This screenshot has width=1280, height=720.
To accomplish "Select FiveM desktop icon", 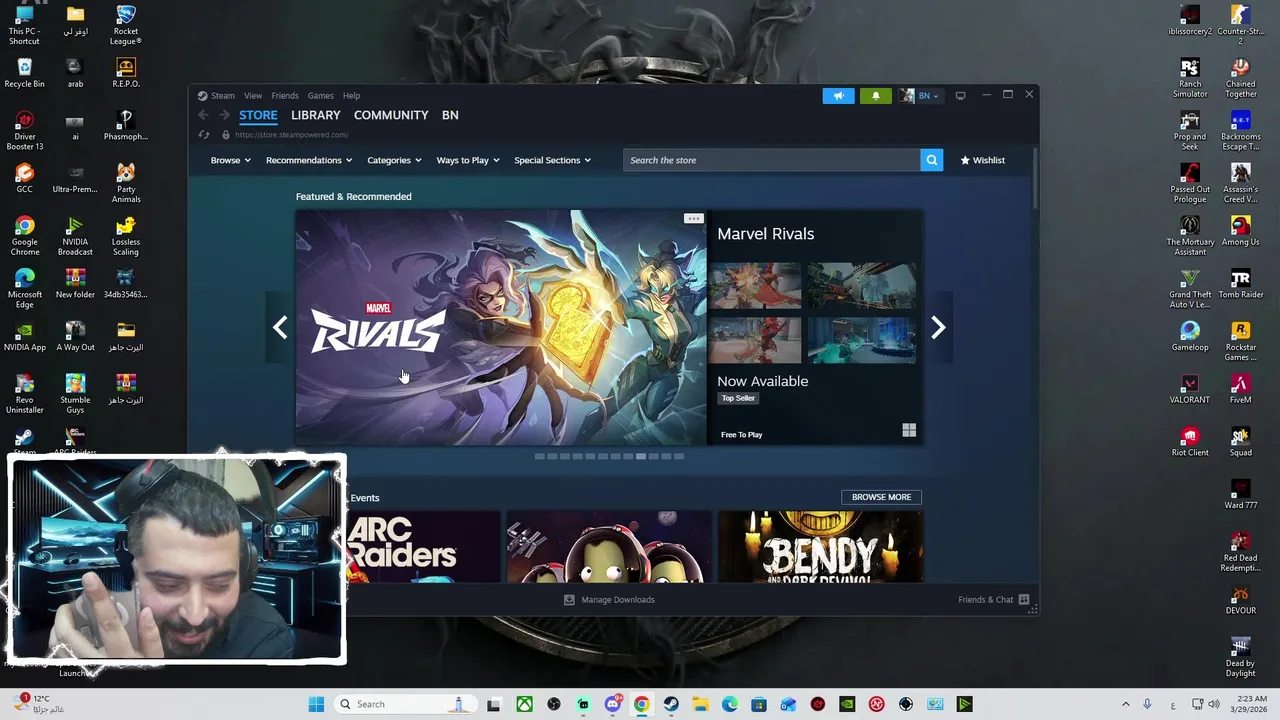I will [1240, 389].
